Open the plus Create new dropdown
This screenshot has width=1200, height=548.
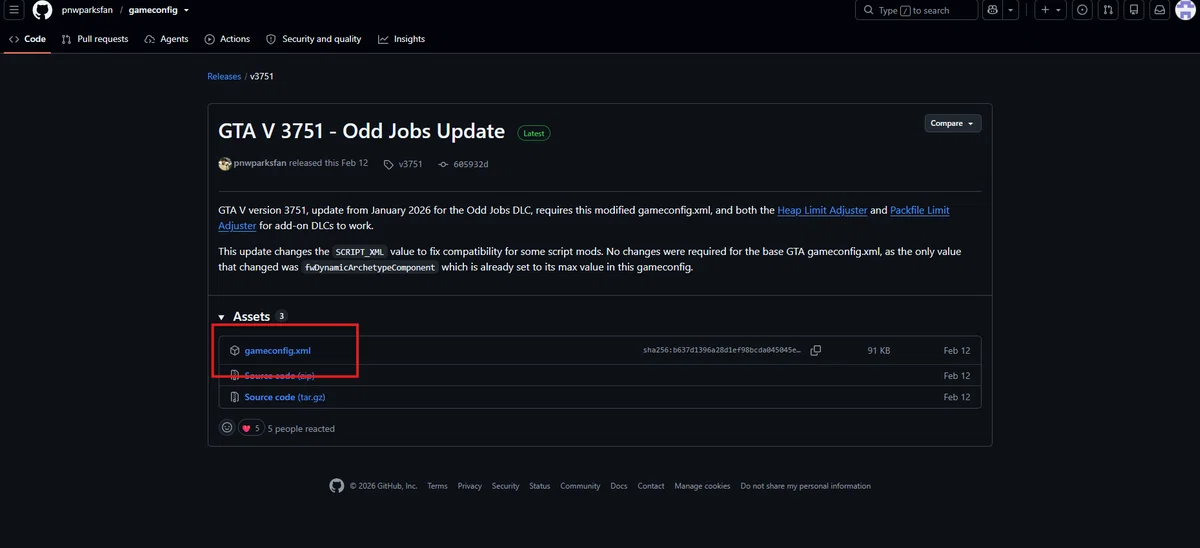[1049, 10]
